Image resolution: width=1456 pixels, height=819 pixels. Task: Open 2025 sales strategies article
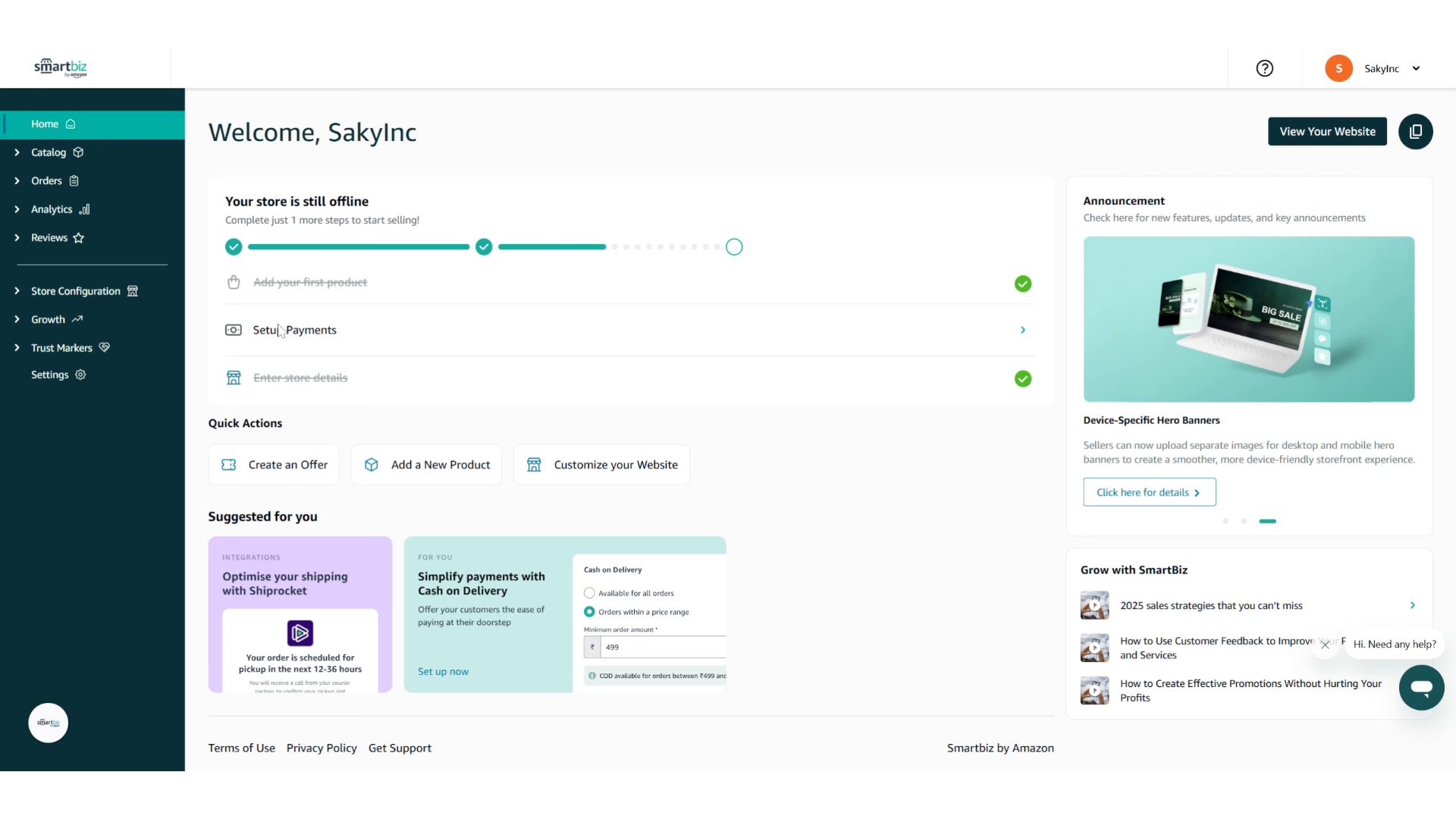point(1211,606)
